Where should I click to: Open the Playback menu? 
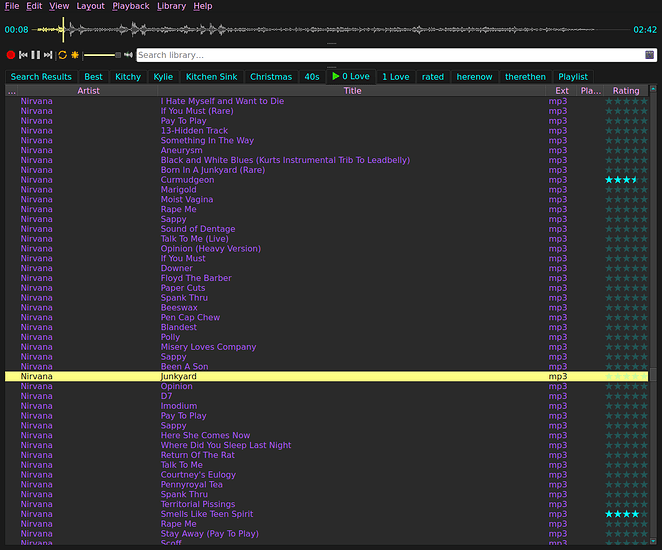[131, 6]
